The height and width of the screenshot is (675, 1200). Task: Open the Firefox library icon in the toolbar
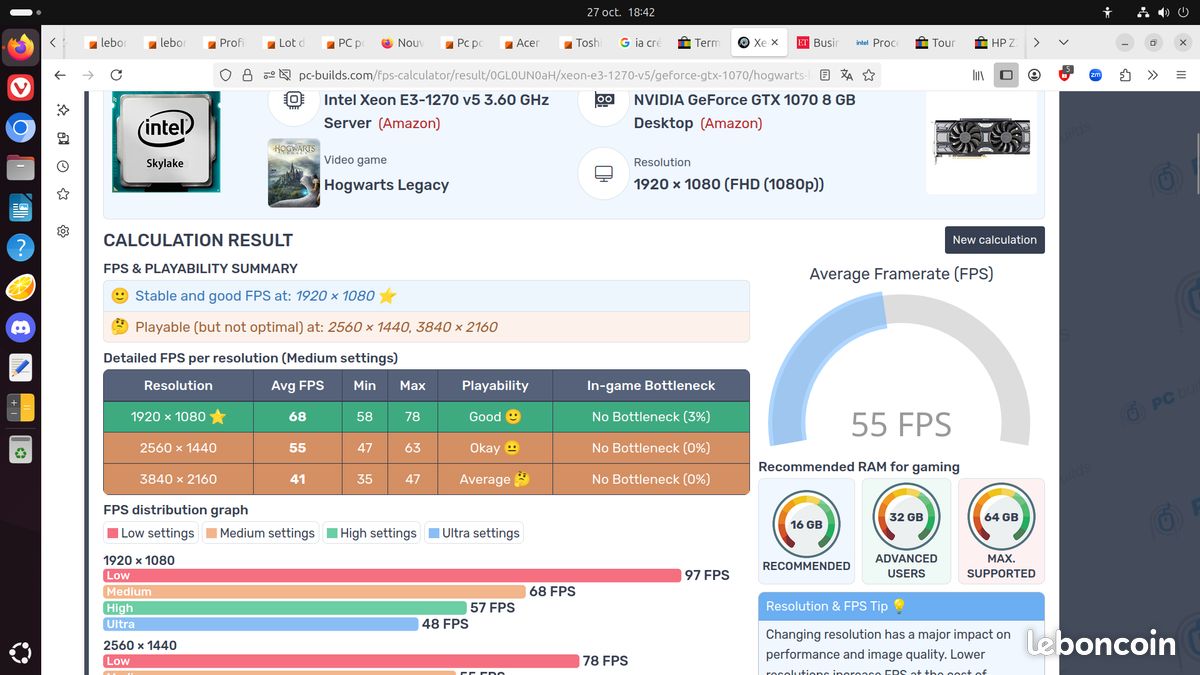pos(979,75)
